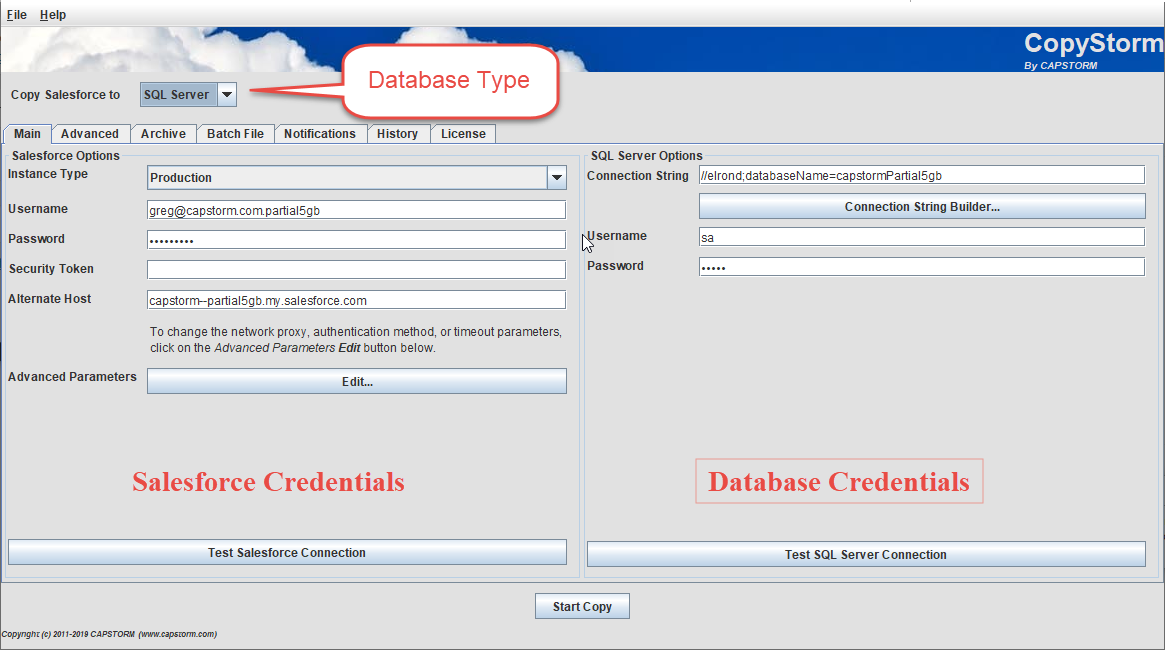The image size is (1165, 650).
Task: Focus the Connection String field
Action: (x=922, y=175)
